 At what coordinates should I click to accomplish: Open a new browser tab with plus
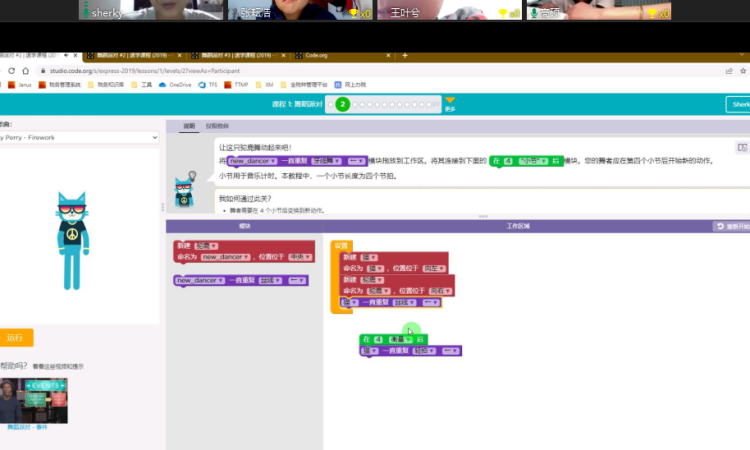pyautogui.click(x=405, y=55)
